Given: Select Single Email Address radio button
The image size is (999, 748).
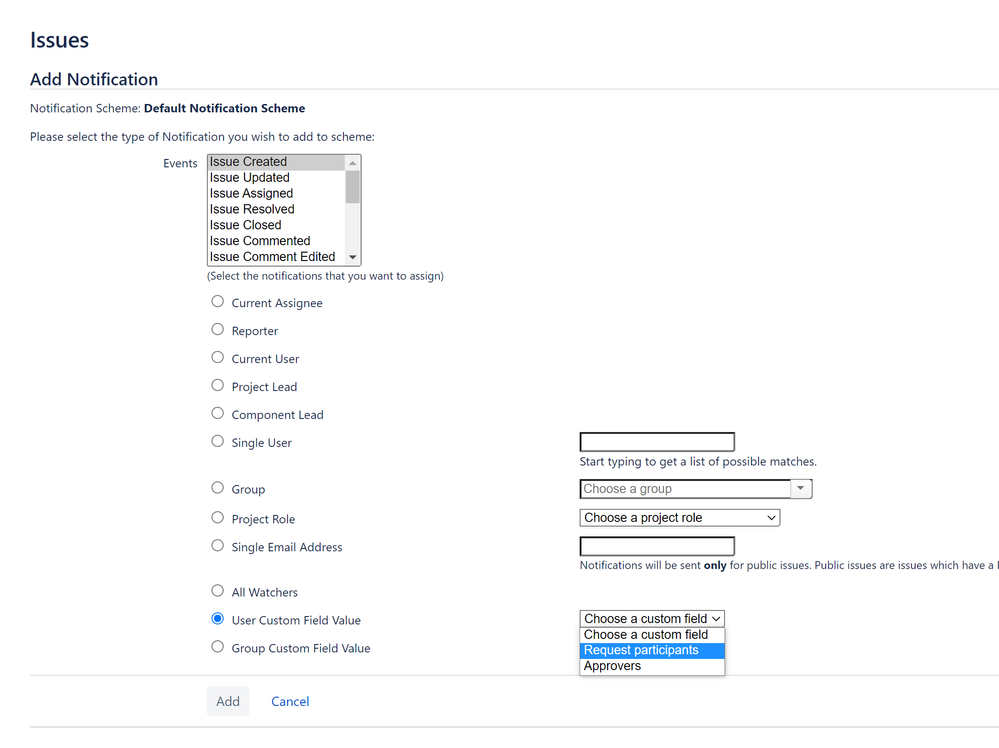Looking at the screenshot, I should click(x=217, y=546).
